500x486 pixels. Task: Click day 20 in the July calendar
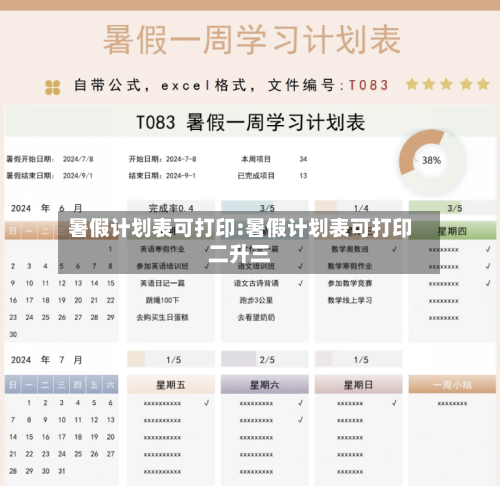click(111, 437)
